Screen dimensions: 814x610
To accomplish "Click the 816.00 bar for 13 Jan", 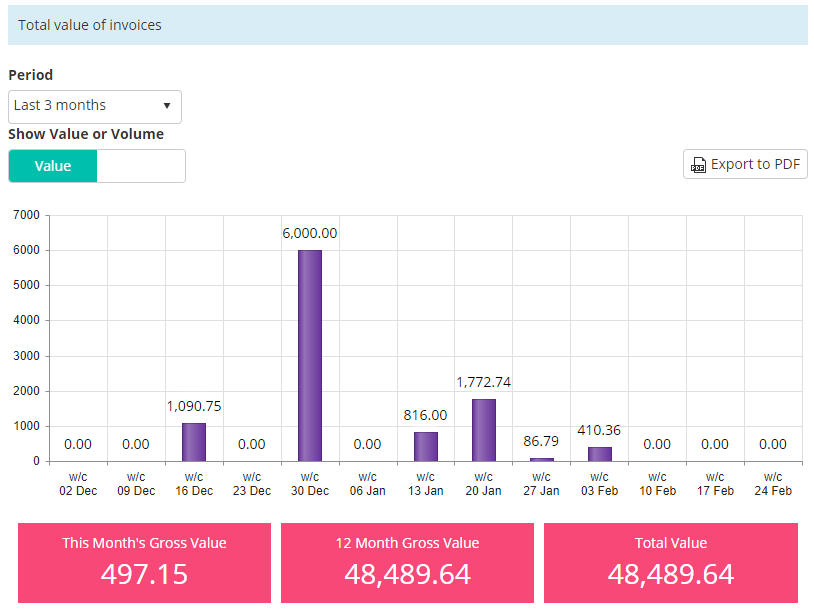I will [x=426, y=446].
